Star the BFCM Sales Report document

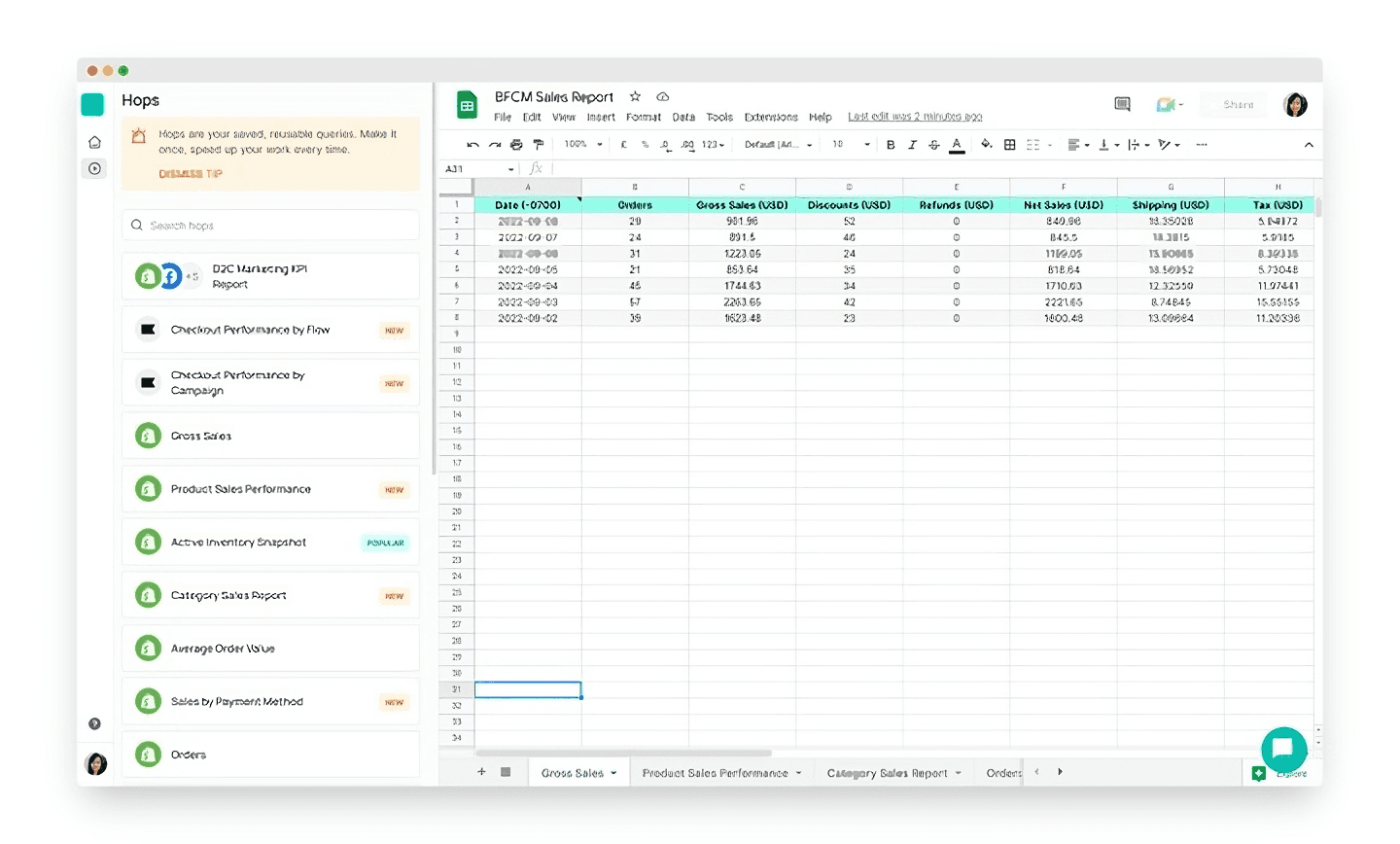click(x=635, y=96)
